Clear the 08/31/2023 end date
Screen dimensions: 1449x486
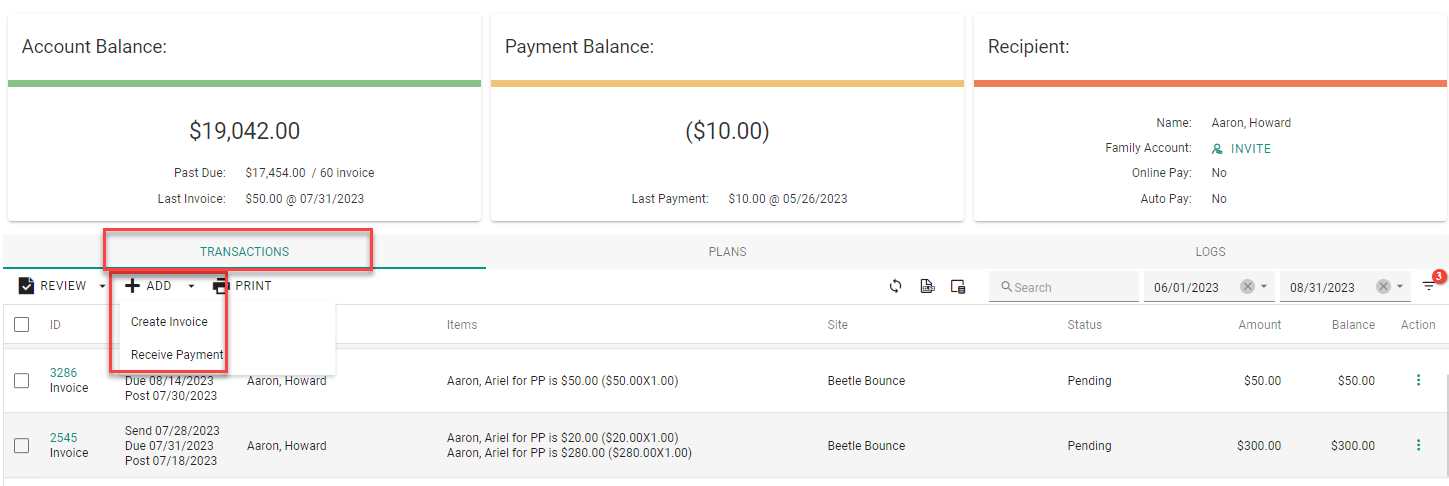point(1383,287)
